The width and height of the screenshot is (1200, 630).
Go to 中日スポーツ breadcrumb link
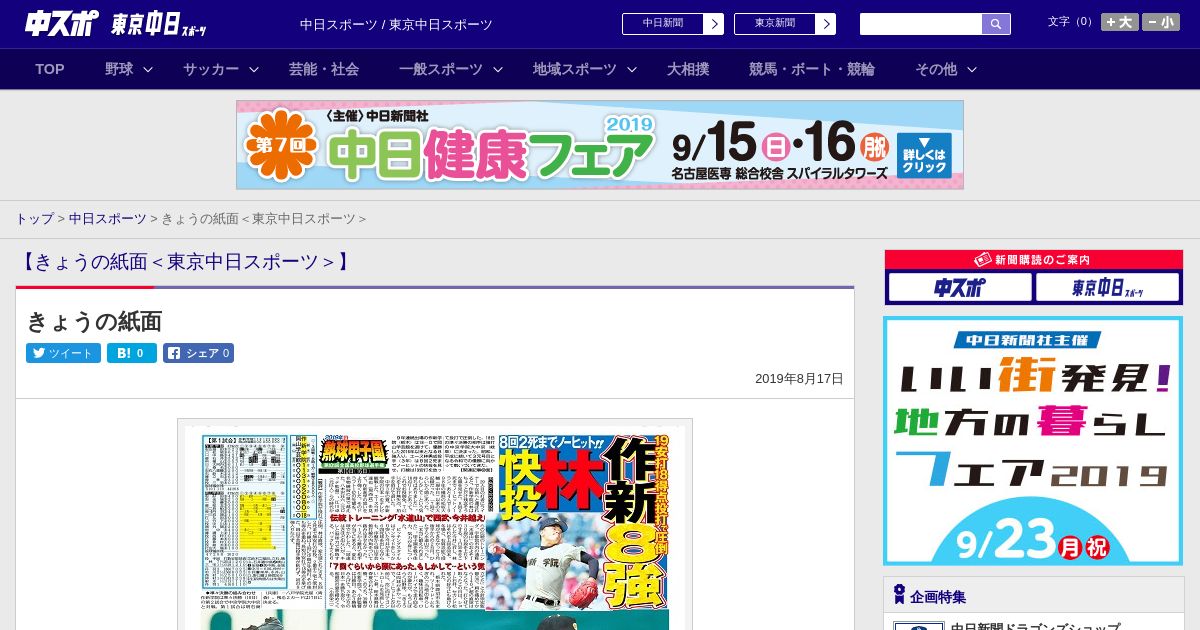[107, 218]
